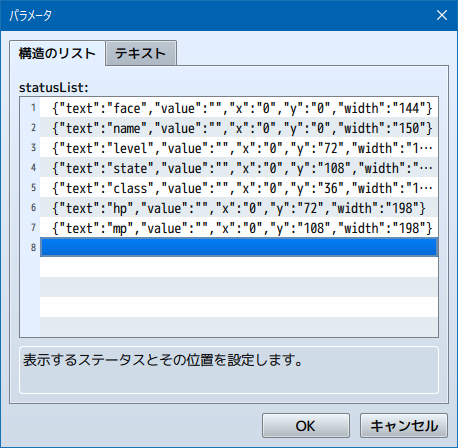Select the "level" status row

(x=239, y=147)
